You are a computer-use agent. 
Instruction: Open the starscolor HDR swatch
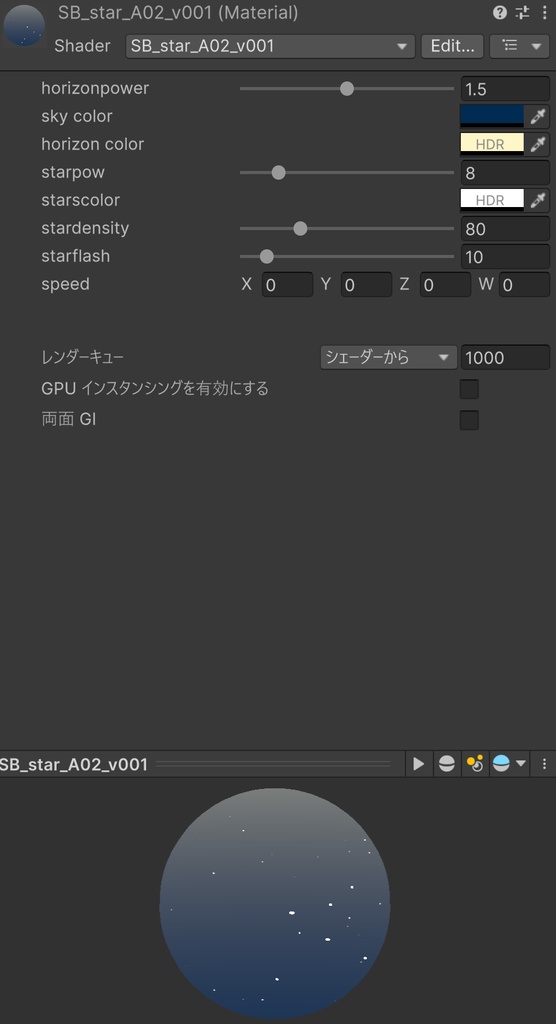click(x=492, y=200)
